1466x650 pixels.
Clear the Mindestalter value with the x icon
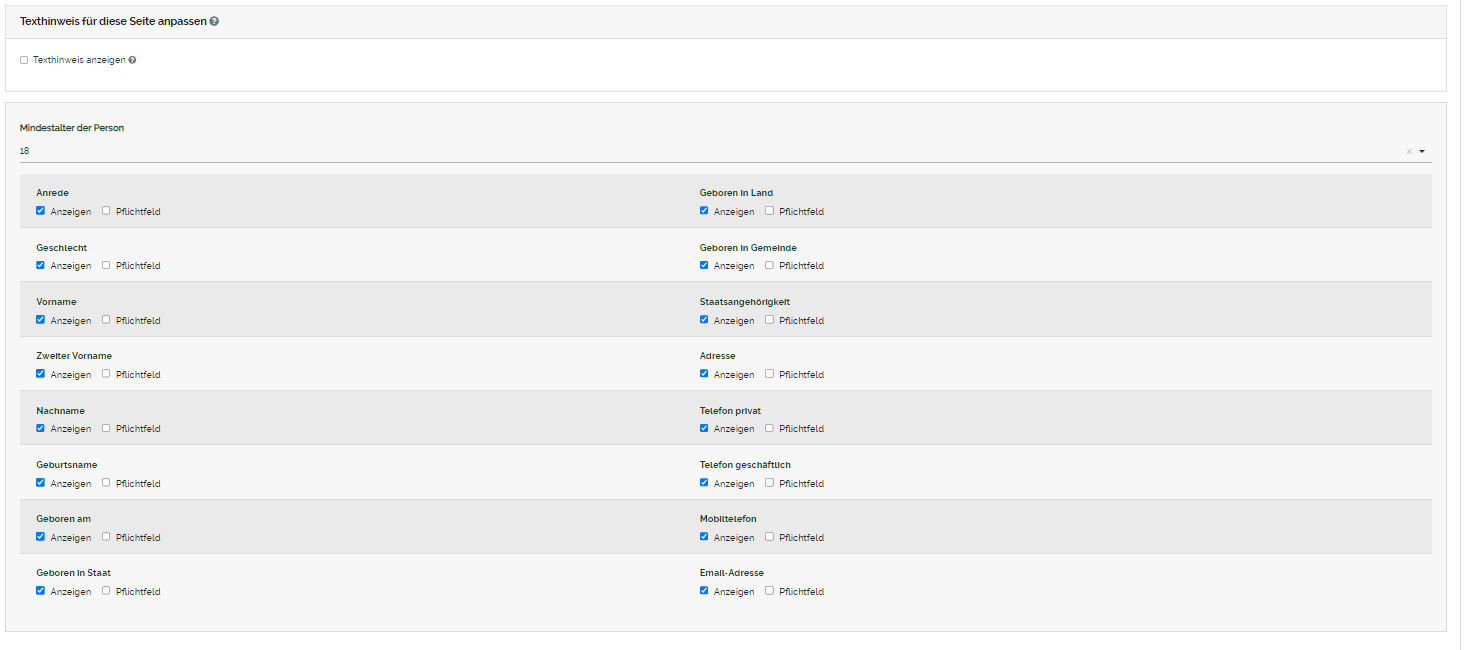1409,152
